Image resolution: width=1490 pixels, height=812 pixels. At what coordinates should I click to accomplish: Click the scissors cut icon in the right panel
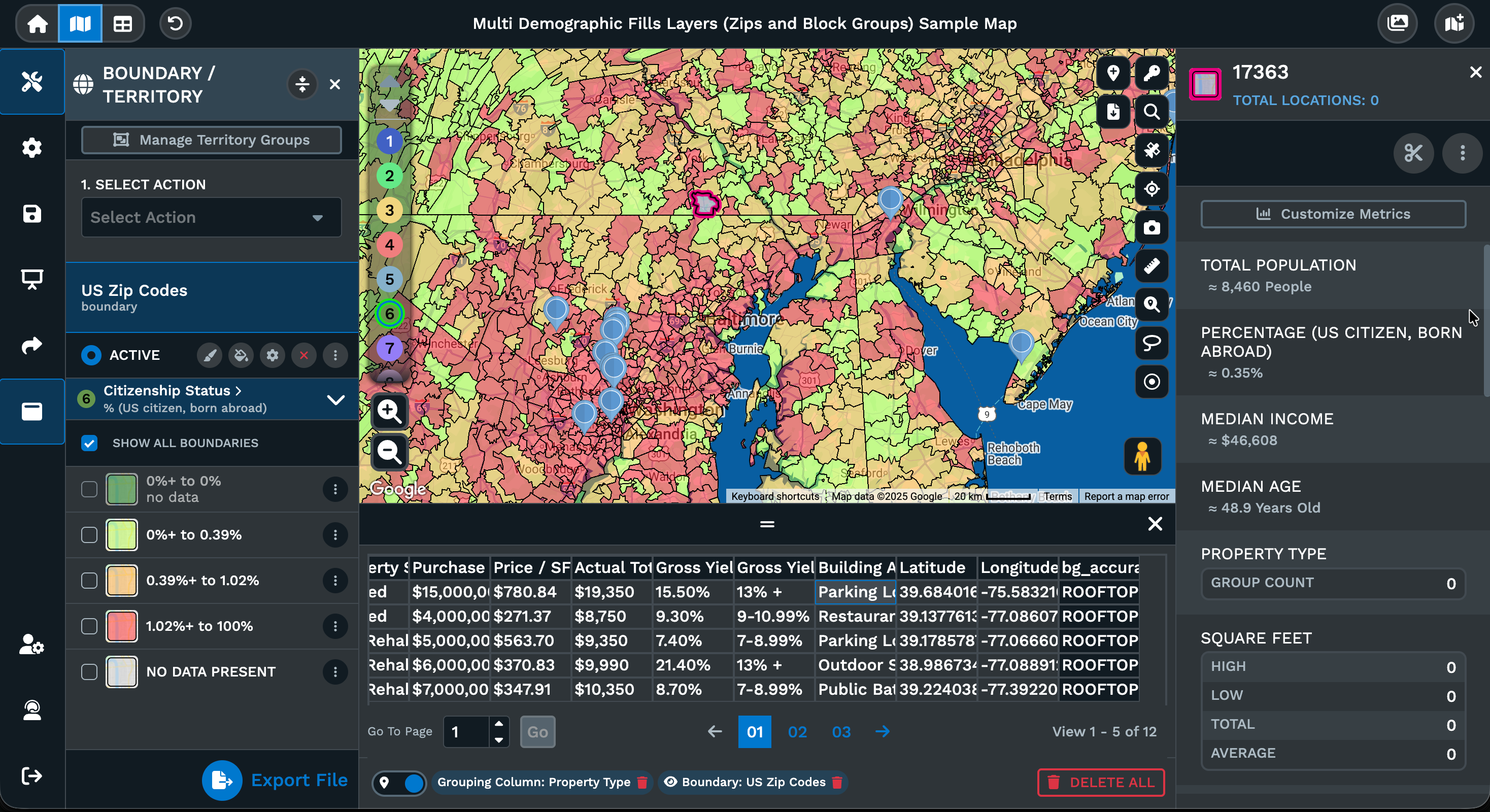coord(1414,153)
